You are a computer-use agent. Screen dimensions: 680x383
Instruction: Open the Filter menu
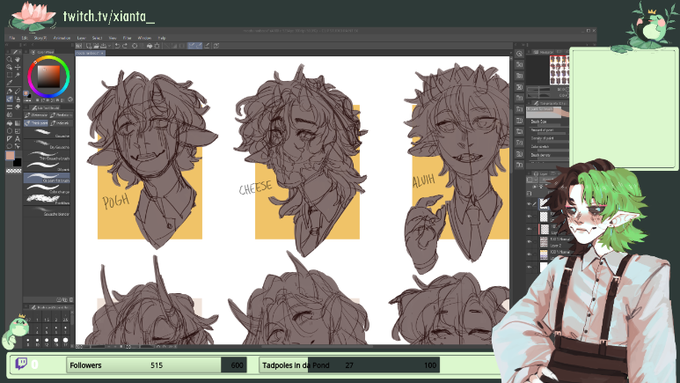[127, 38]
